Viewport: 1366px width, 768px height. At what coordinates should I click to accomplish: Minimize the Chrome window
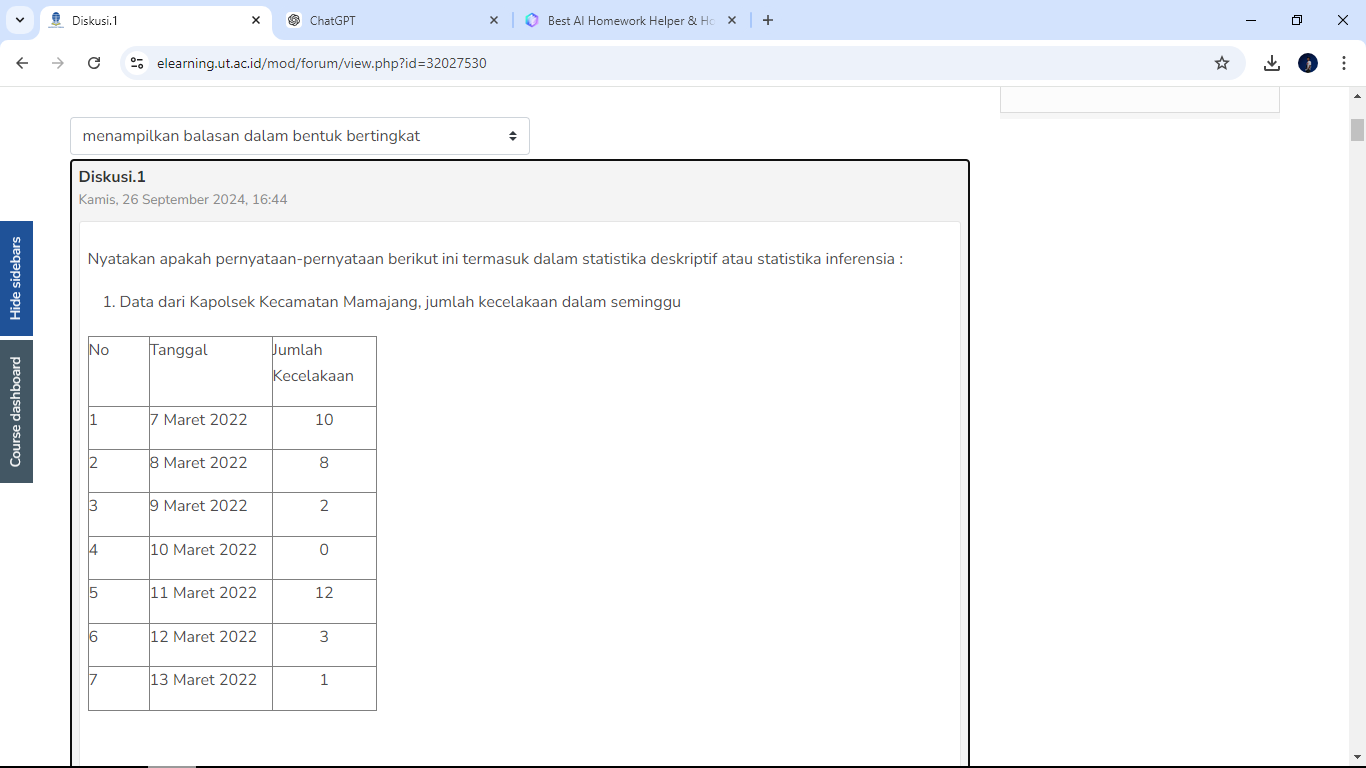click(x=1251, y=20)
